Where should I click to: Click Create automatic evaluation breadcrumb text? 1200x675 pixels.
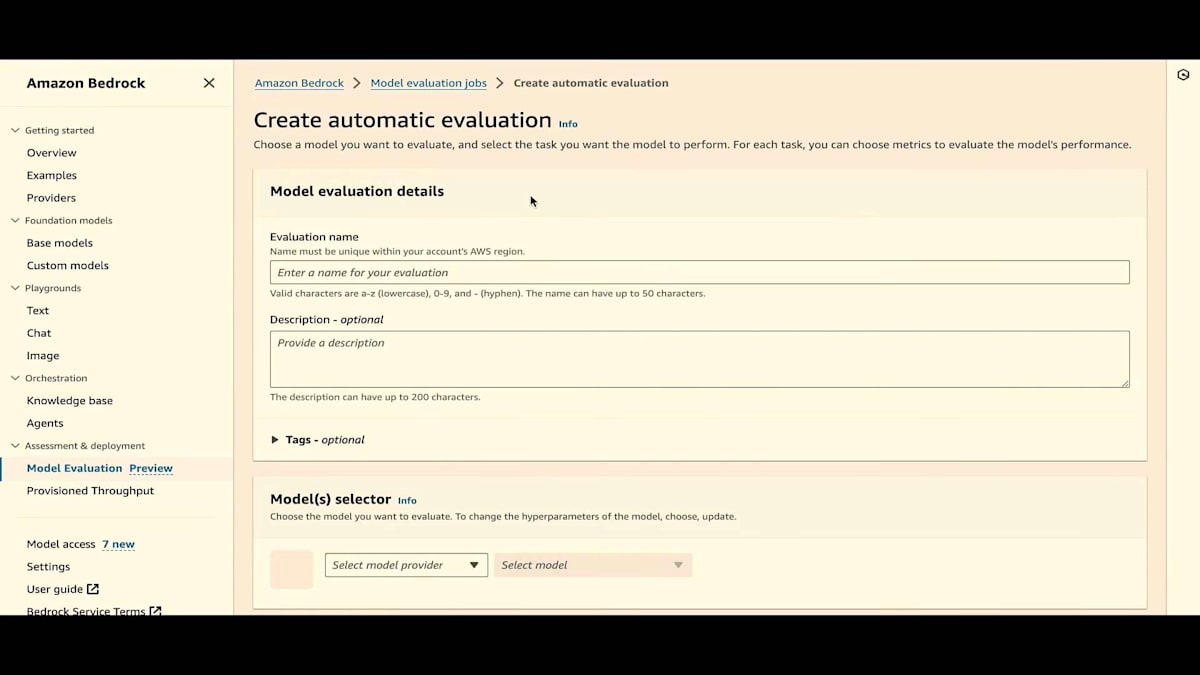tap(591, 83)
